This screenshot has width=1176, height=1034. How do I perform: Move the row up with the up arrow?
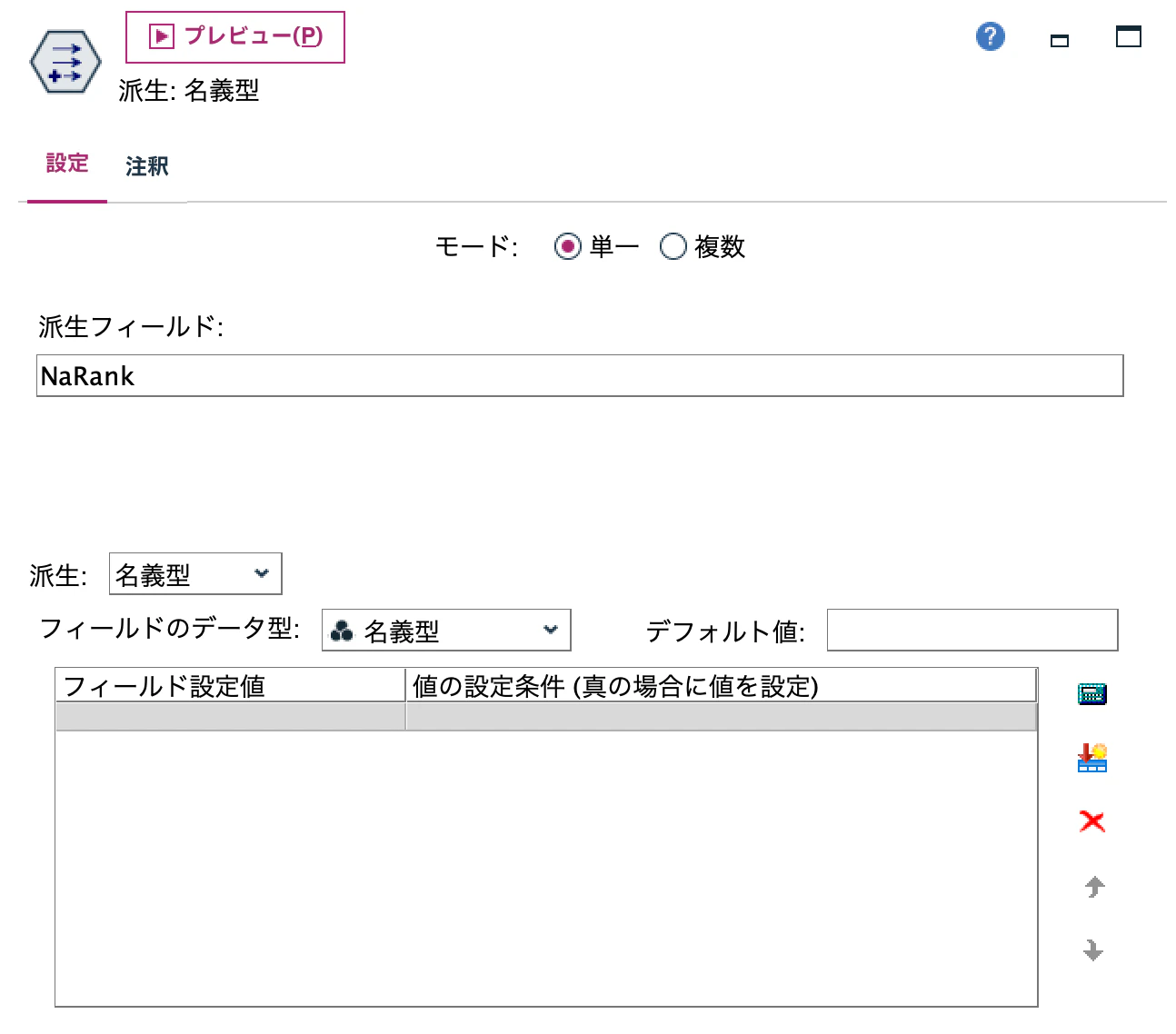1094,887
